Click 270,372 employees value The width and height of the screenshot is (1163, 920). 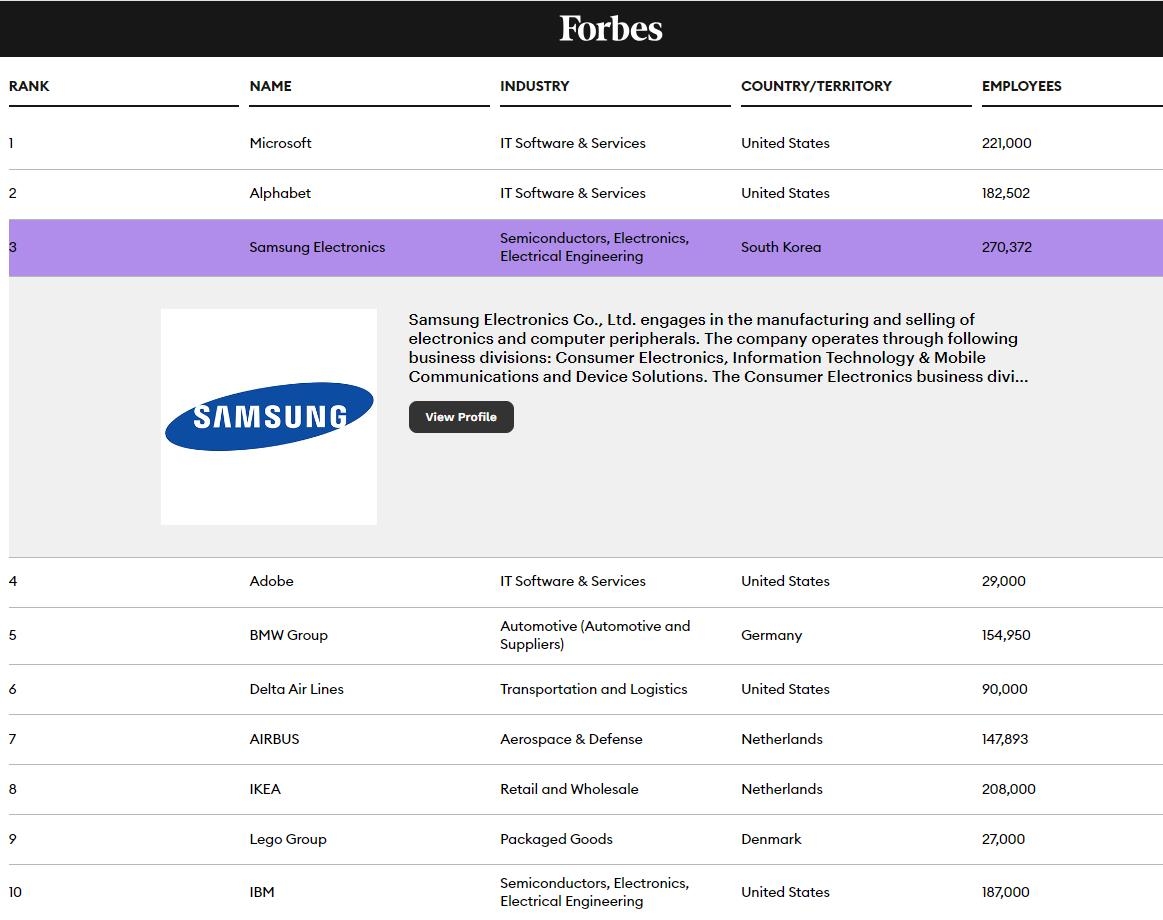[1006, 247]
